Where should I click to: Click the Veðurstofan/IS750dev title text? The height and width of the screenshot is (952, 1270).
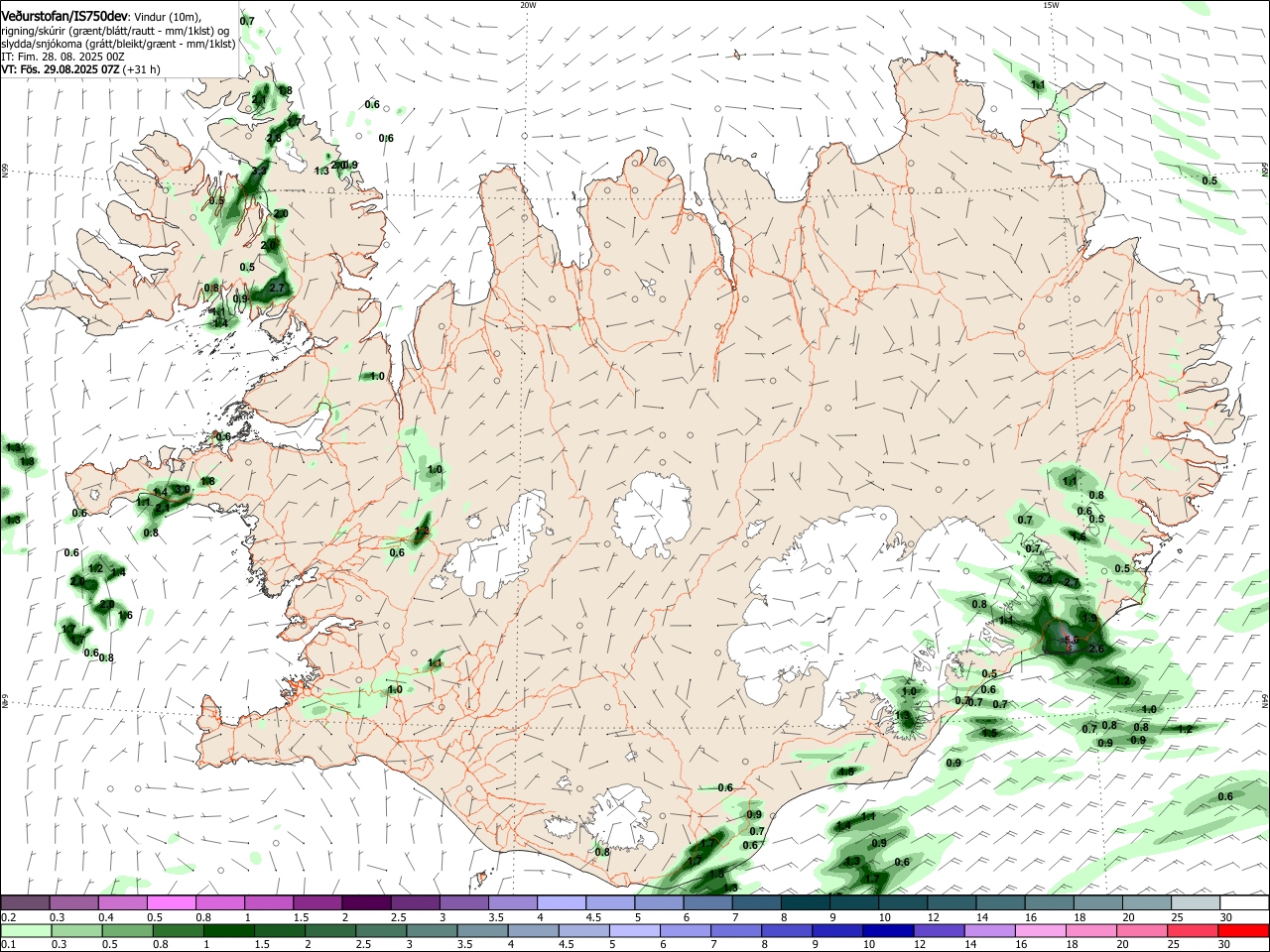coord(64,19)
